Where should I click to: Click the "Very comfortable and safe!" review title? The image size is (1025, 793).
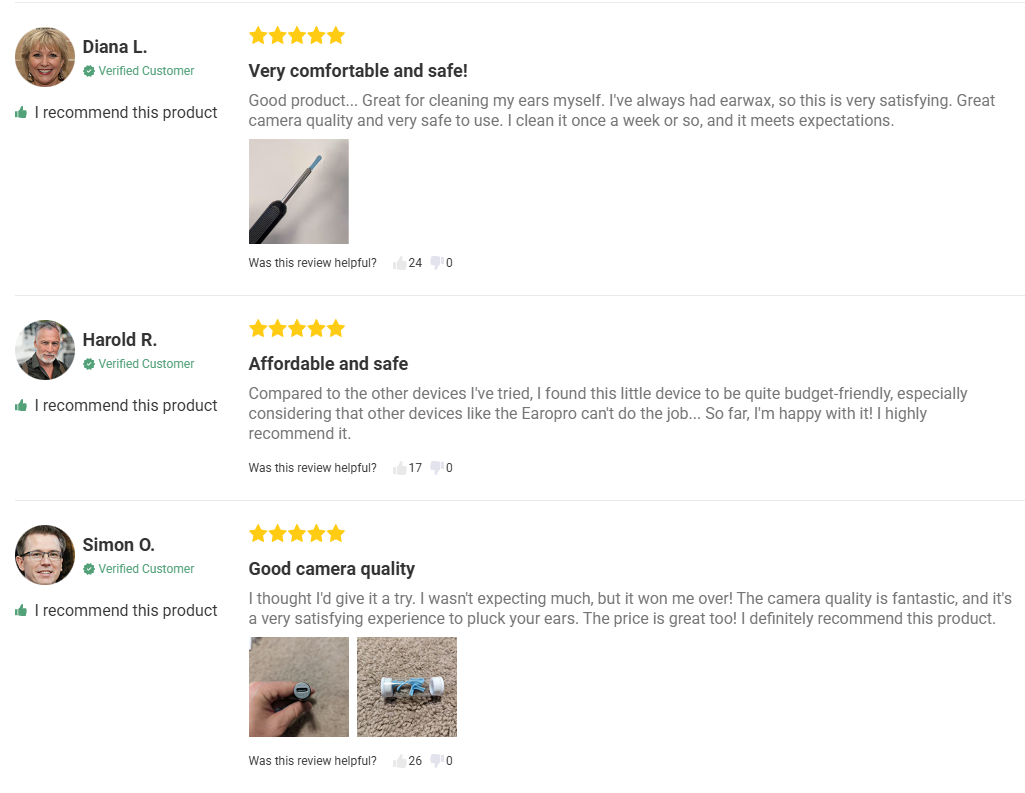(358, 71)
